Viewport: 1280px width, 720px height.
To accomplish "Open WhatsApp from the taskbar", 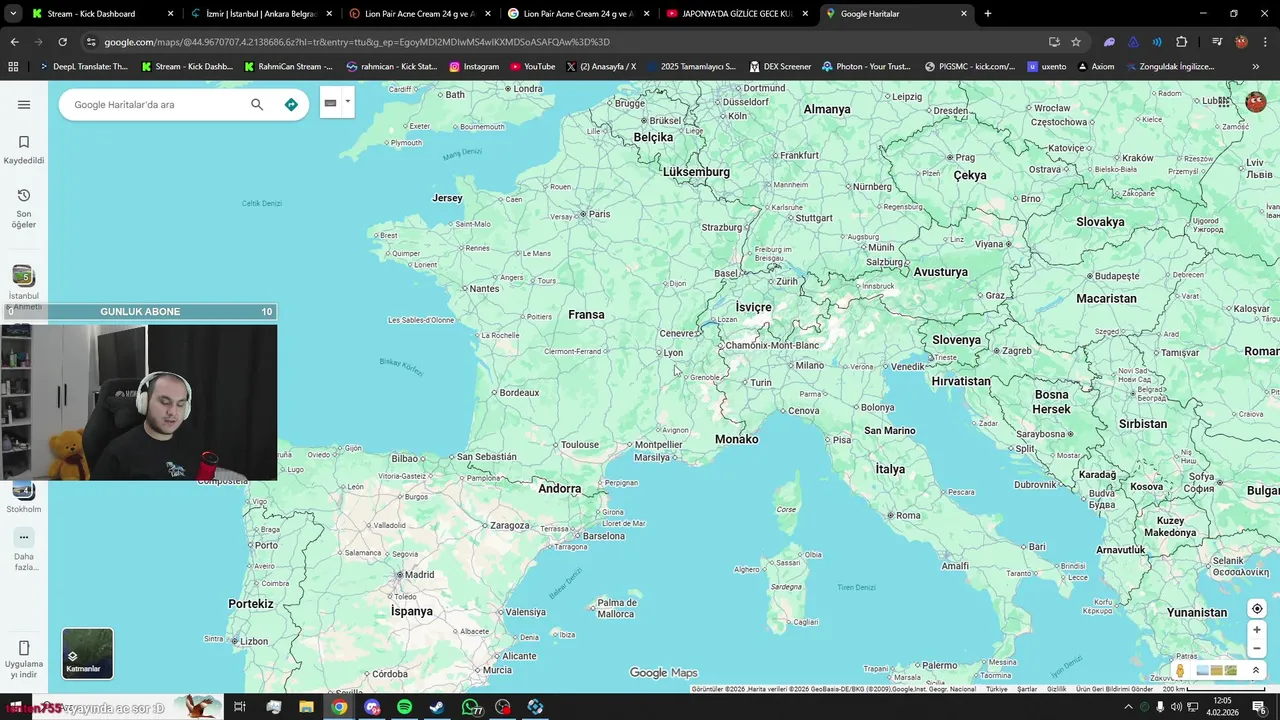I will click(x=470, y=707).
